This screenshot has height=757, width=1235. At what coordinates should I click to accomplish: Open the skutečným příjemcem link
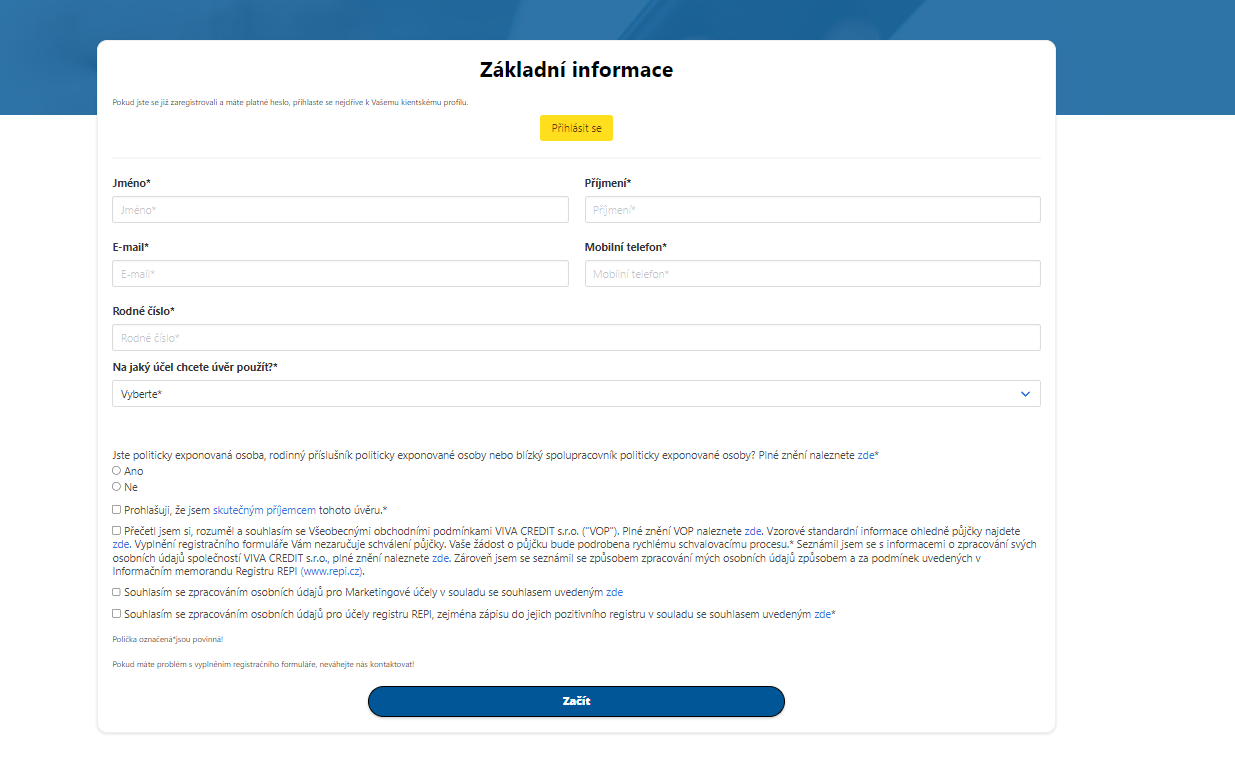(x=264, y=510)
